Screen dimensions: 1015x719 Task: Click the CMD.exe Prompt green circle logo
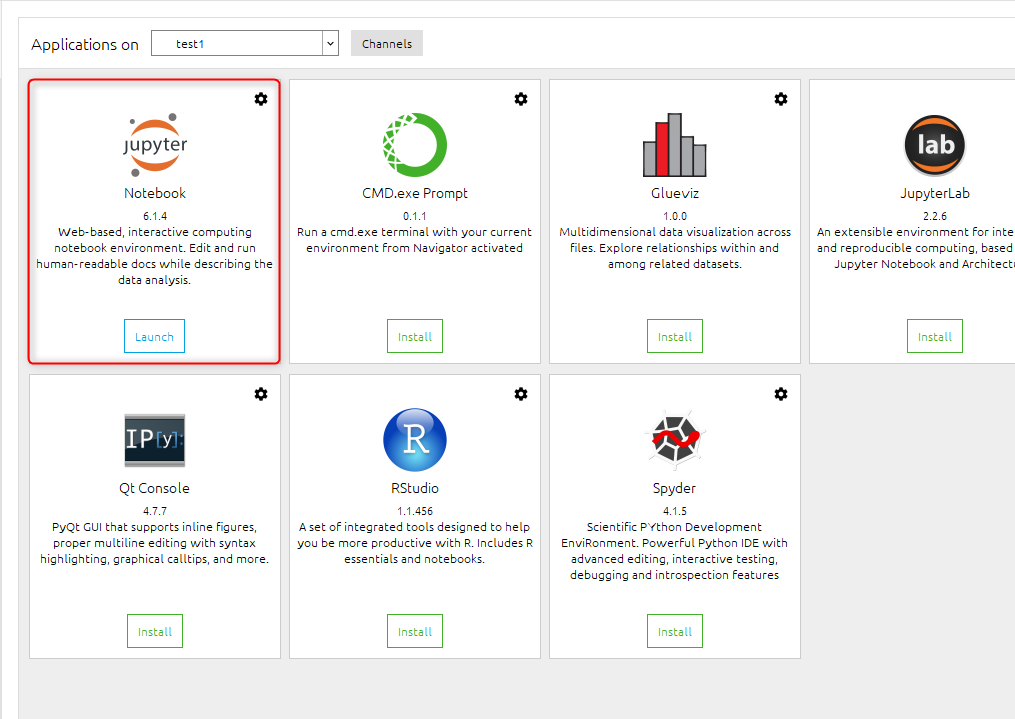(x=415, y=145)
